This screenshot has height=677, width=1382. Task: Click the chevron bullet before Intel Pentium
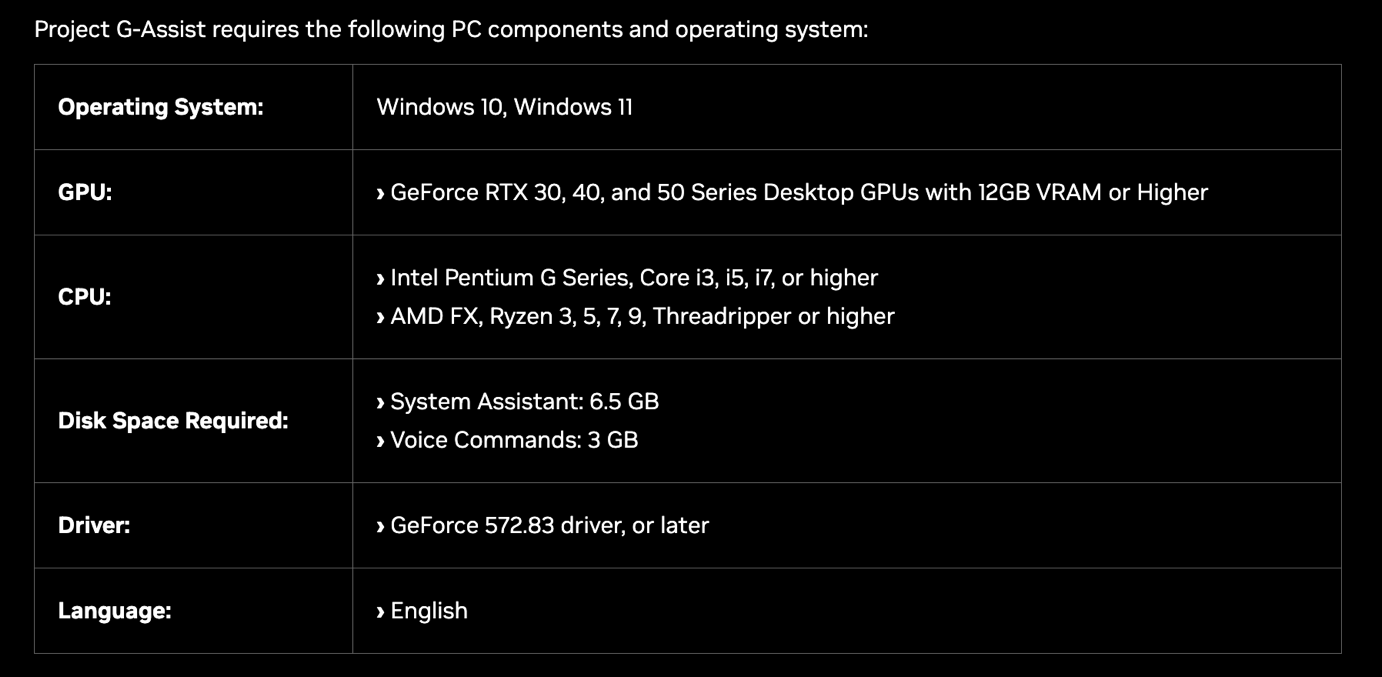click(x=380, y=278)
